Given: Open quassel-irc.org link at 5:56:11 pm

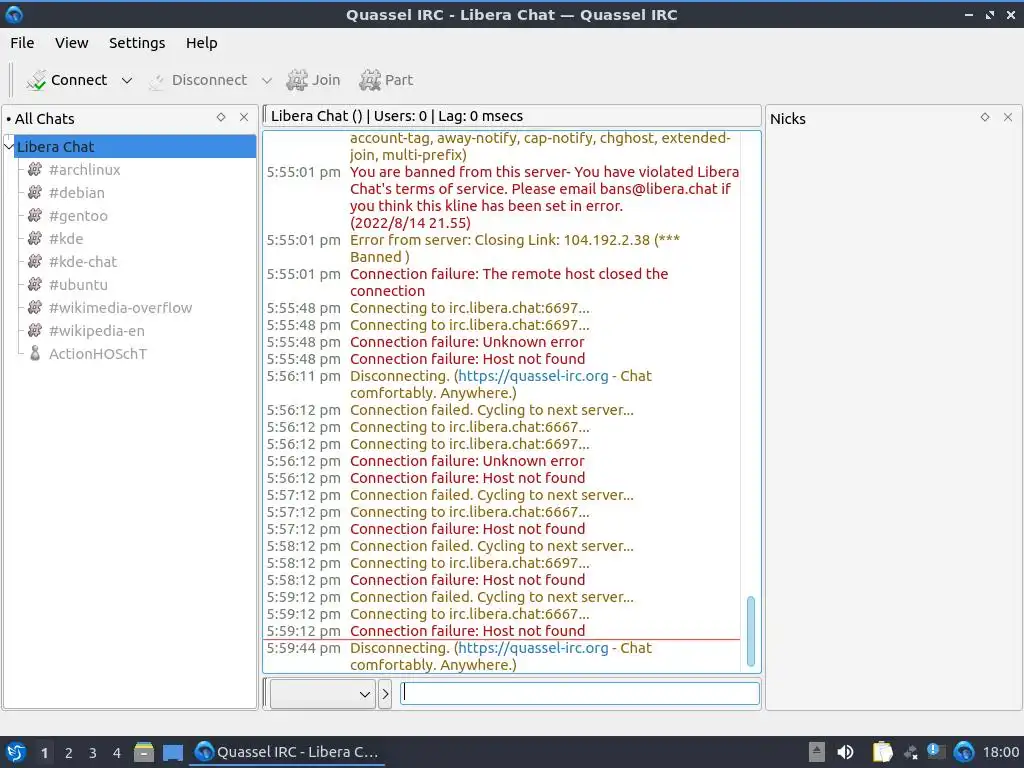Looking at the screenshot, I should click(533, 376).
